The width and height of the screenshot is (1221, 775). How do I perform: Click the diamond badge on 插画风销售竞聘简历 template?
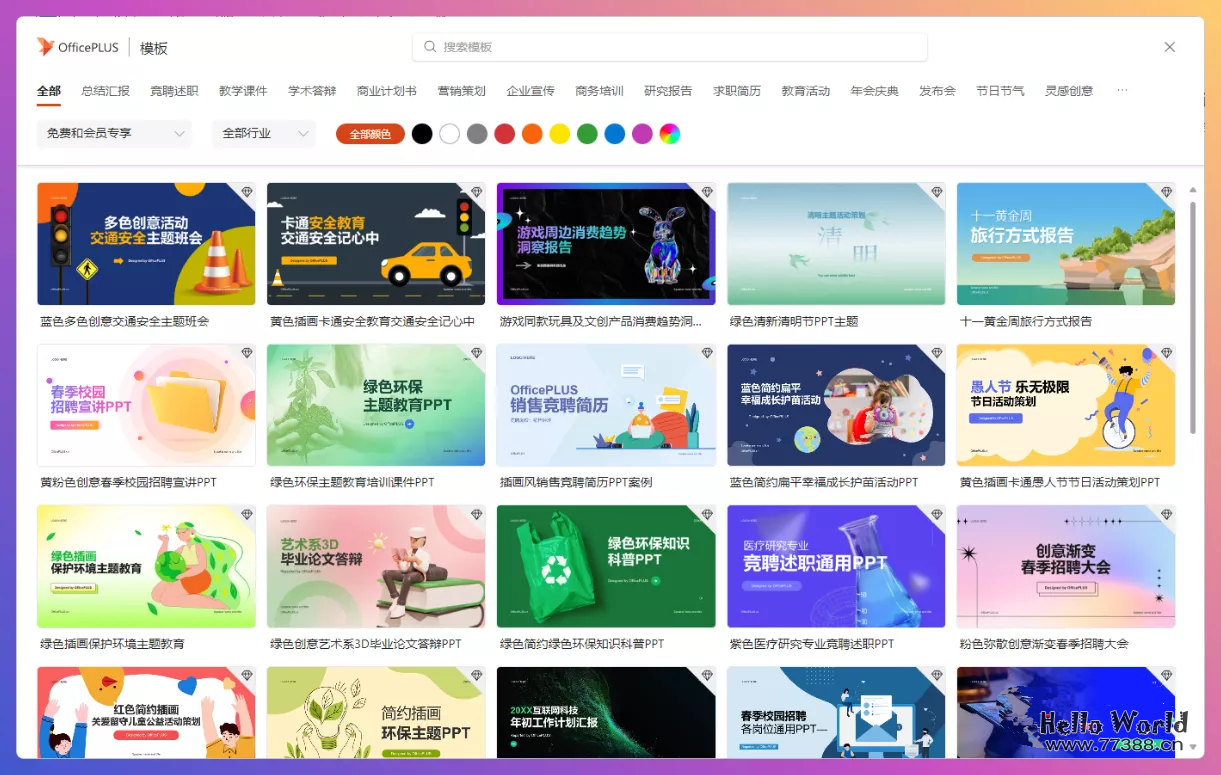(x=706, y=353)
